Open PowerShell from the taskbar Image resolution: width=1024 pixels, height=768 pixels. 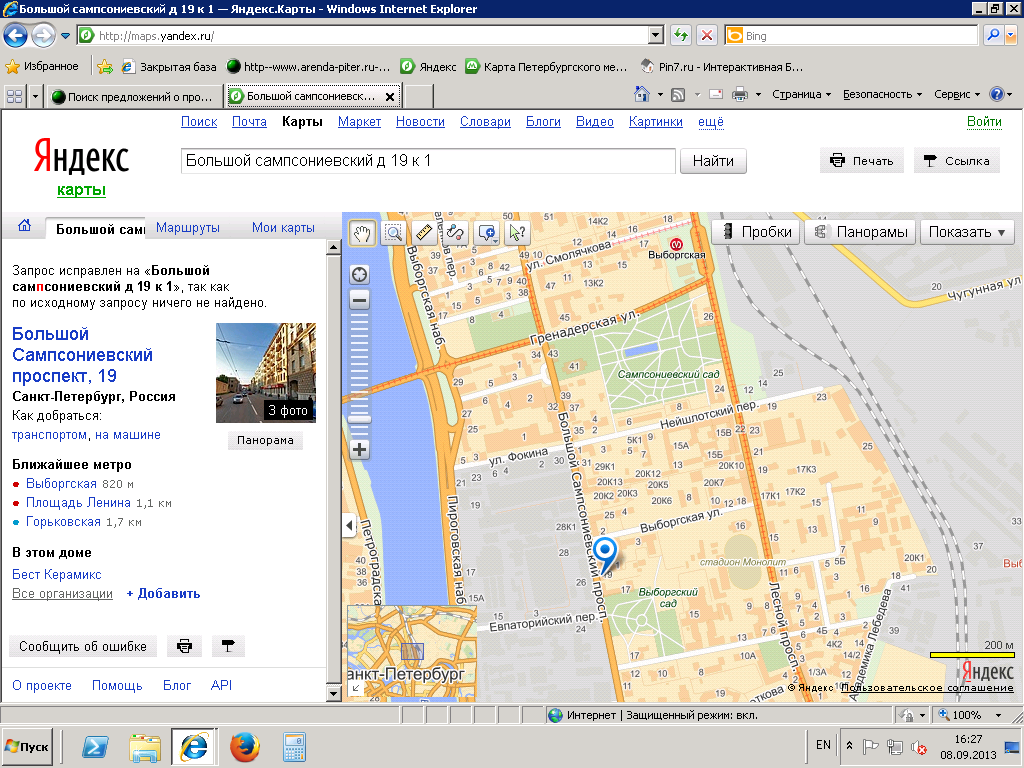tap(95, 746)
